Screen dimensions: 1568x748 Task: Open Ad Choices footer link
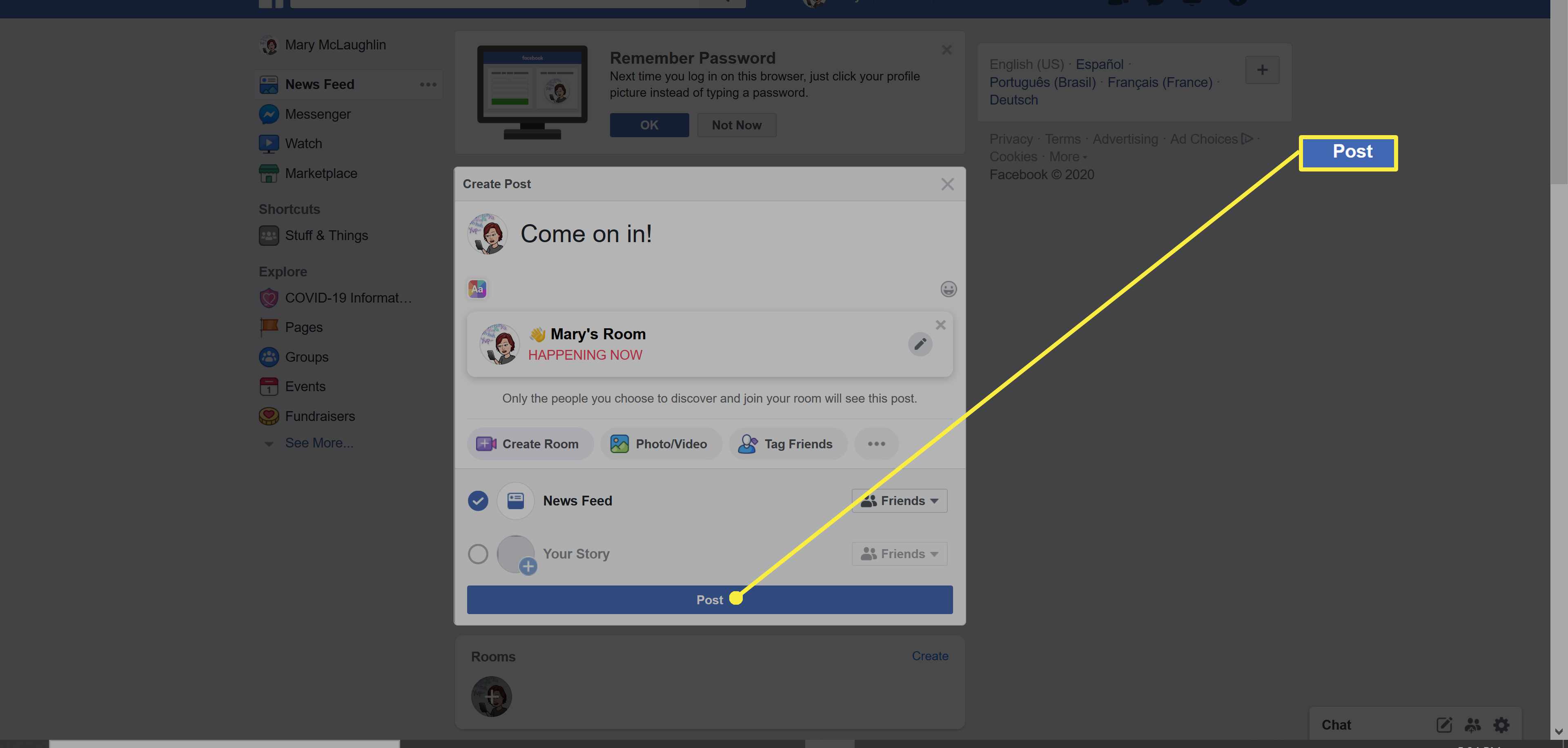[1211, 139]
